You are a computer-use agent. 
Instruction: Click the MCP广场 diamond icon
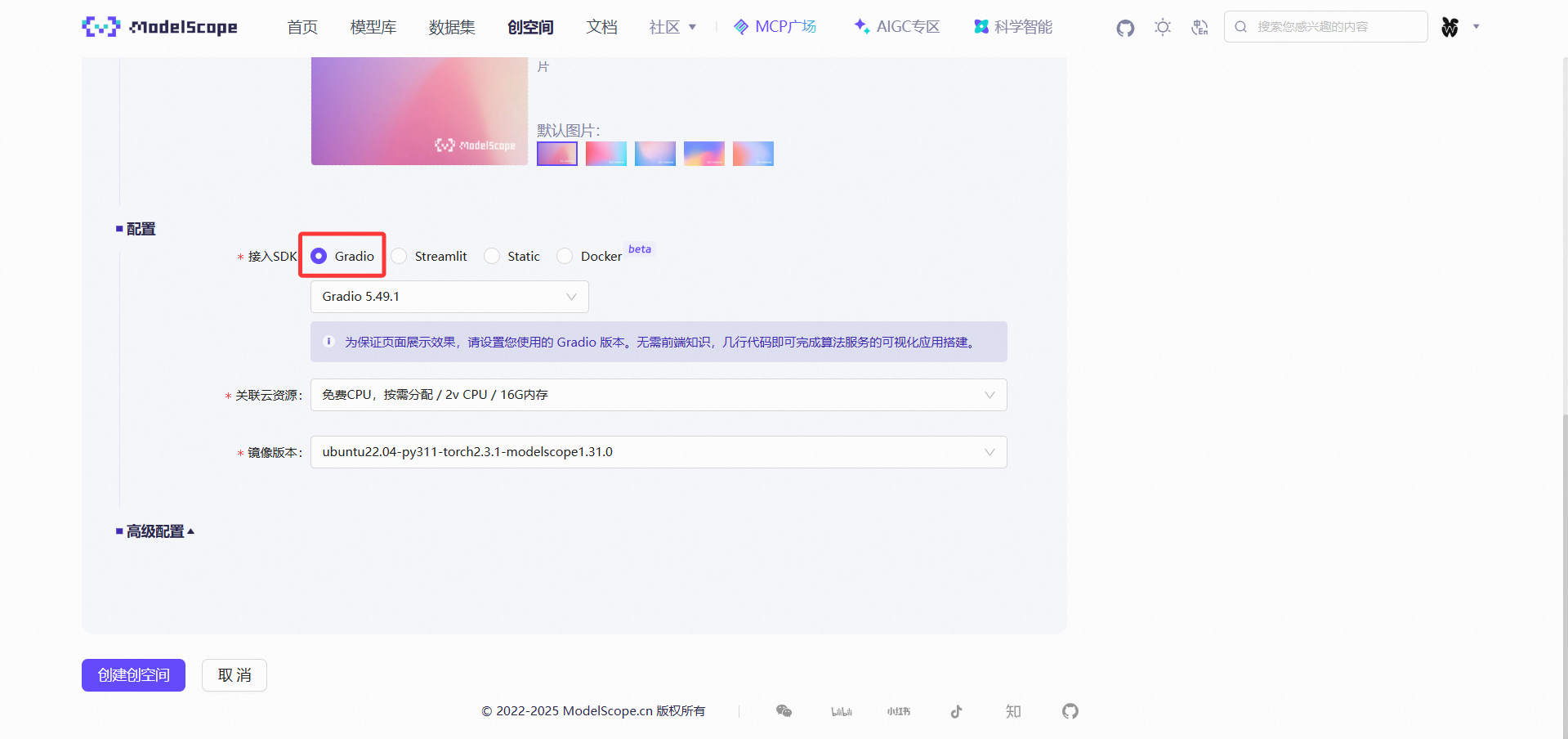(741, 27)
